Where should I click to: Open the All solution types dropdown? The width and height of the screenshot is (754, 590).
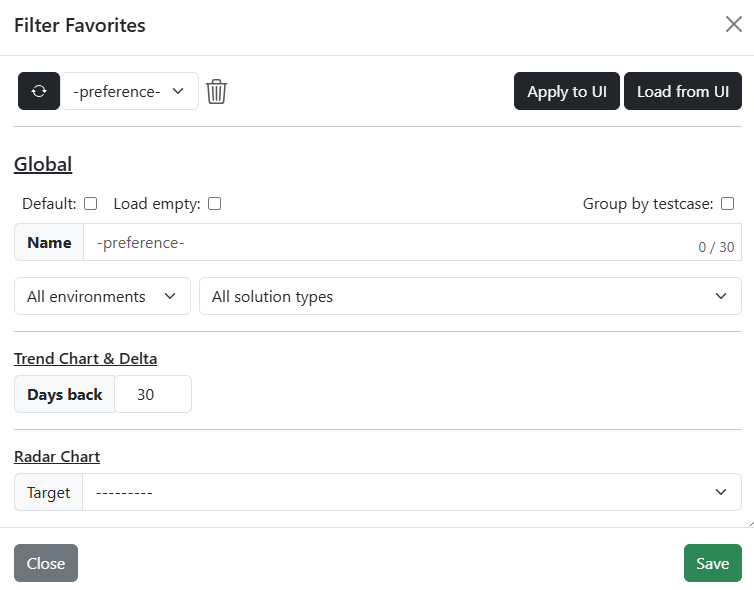pyautogui.click(x=470, y=296)
